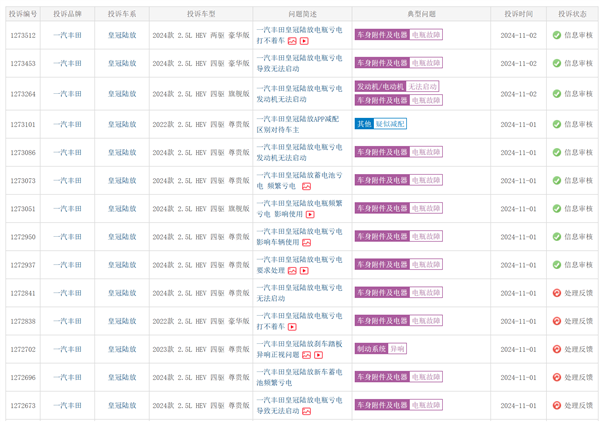
Task: Open image attachment icon in complaint 1273512
Action: [x=292, y=41]
